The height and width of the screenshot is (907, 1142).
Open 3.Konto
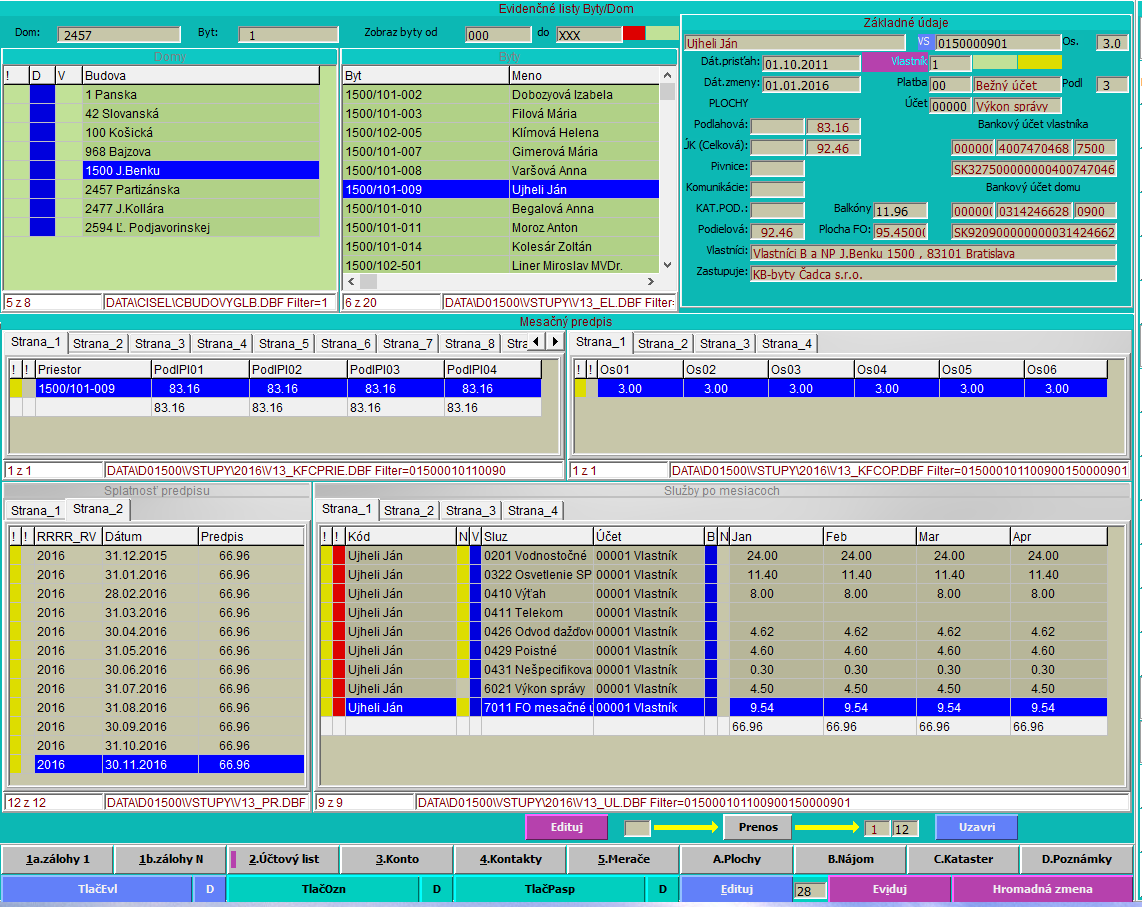pos(397,859)
